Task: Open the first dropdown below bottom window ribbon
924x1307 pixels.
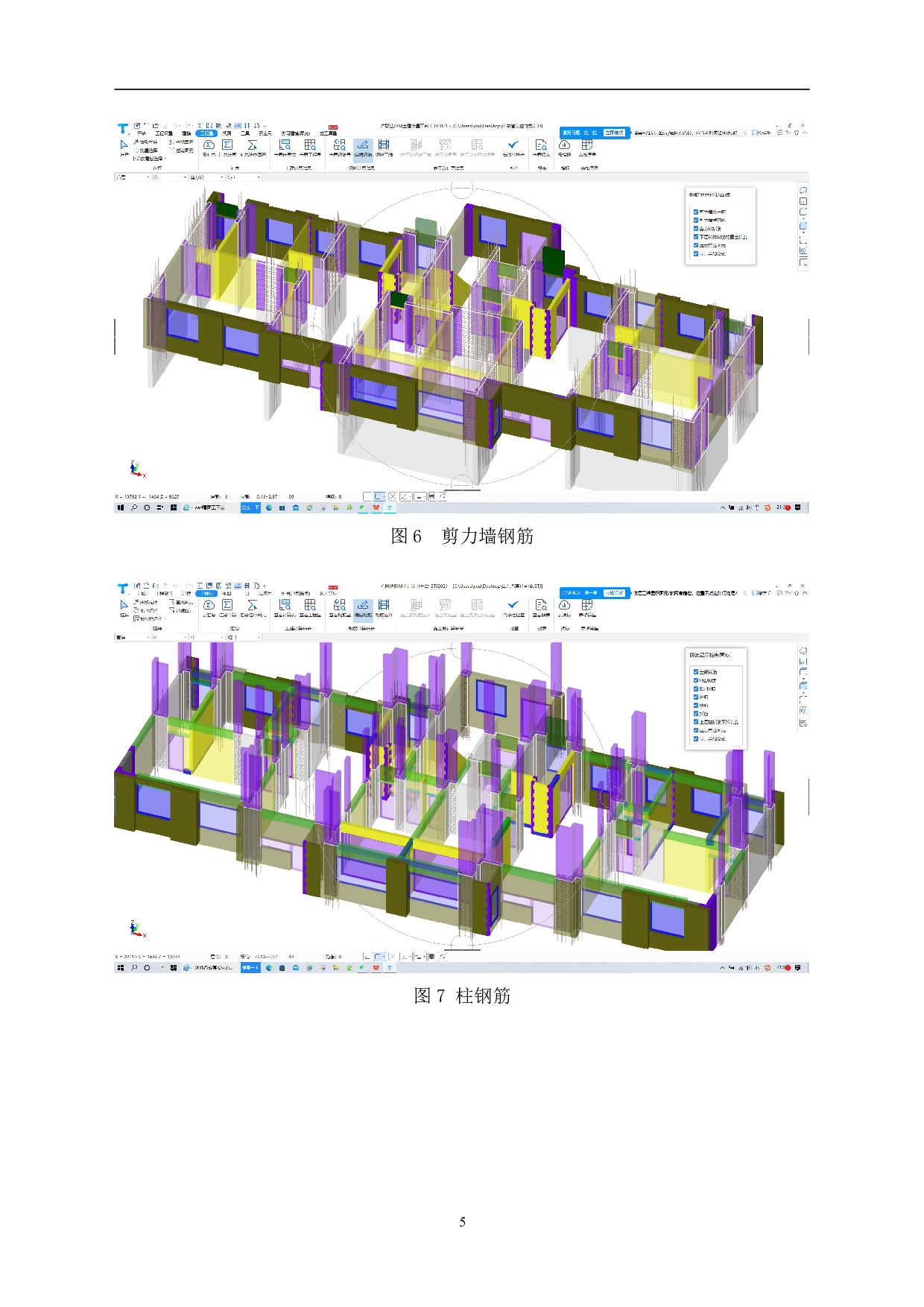Action: pos(132,637)
